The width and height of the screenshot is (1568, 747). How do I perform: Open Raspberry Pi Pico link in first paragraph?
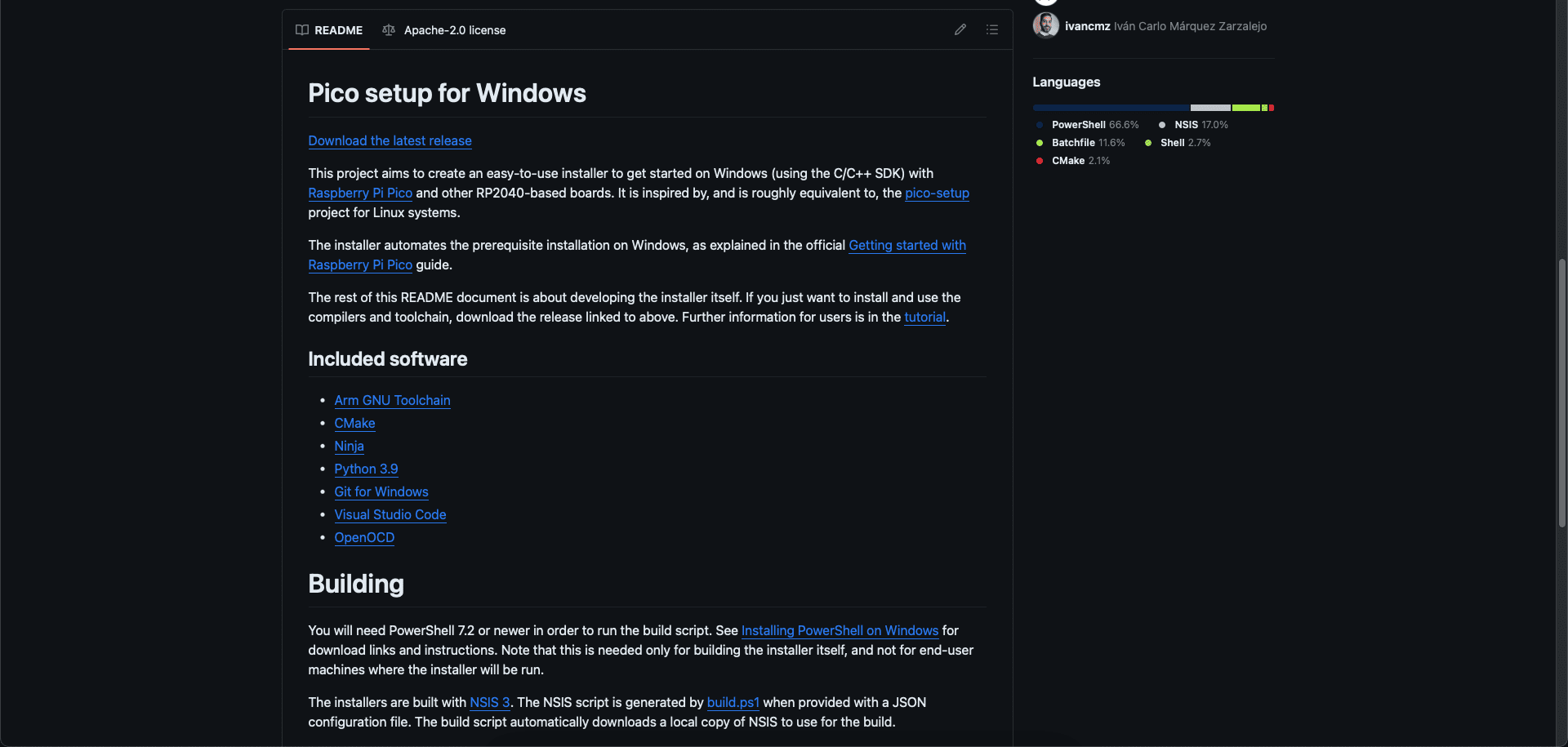tap(360, 193)
